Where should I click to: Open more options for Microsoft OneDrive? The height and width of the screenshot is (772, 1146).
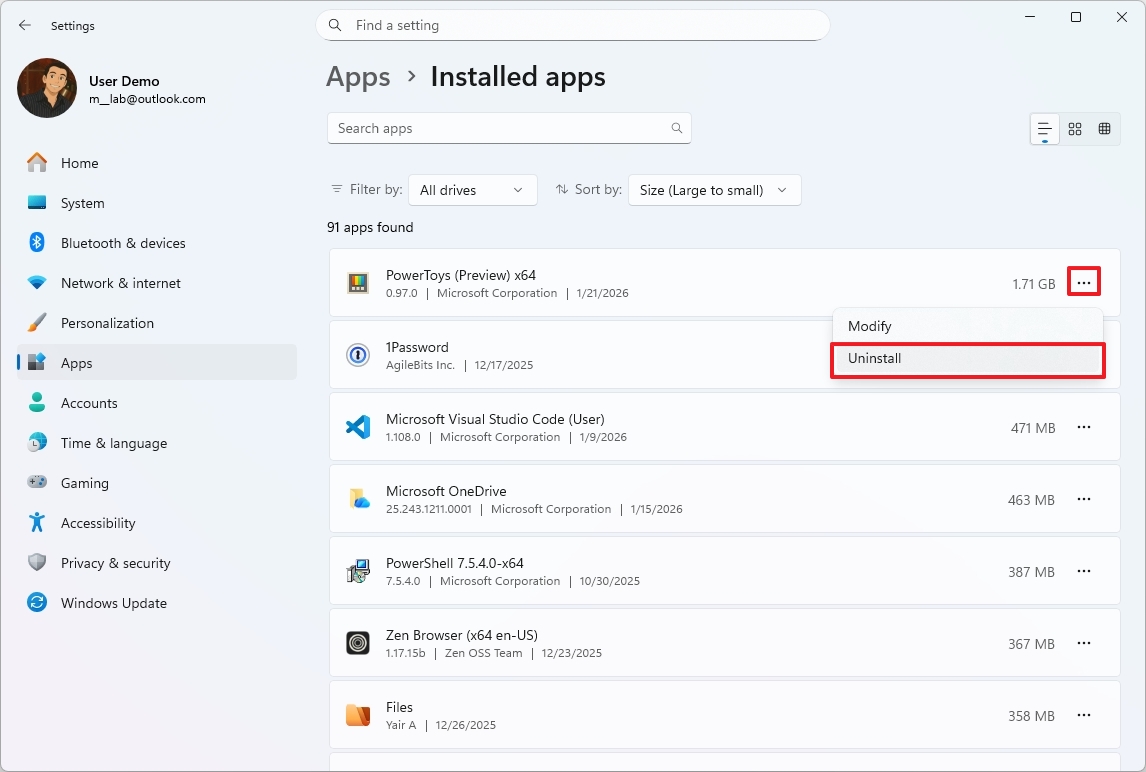pyautogui.click(x=1084, y=499)
